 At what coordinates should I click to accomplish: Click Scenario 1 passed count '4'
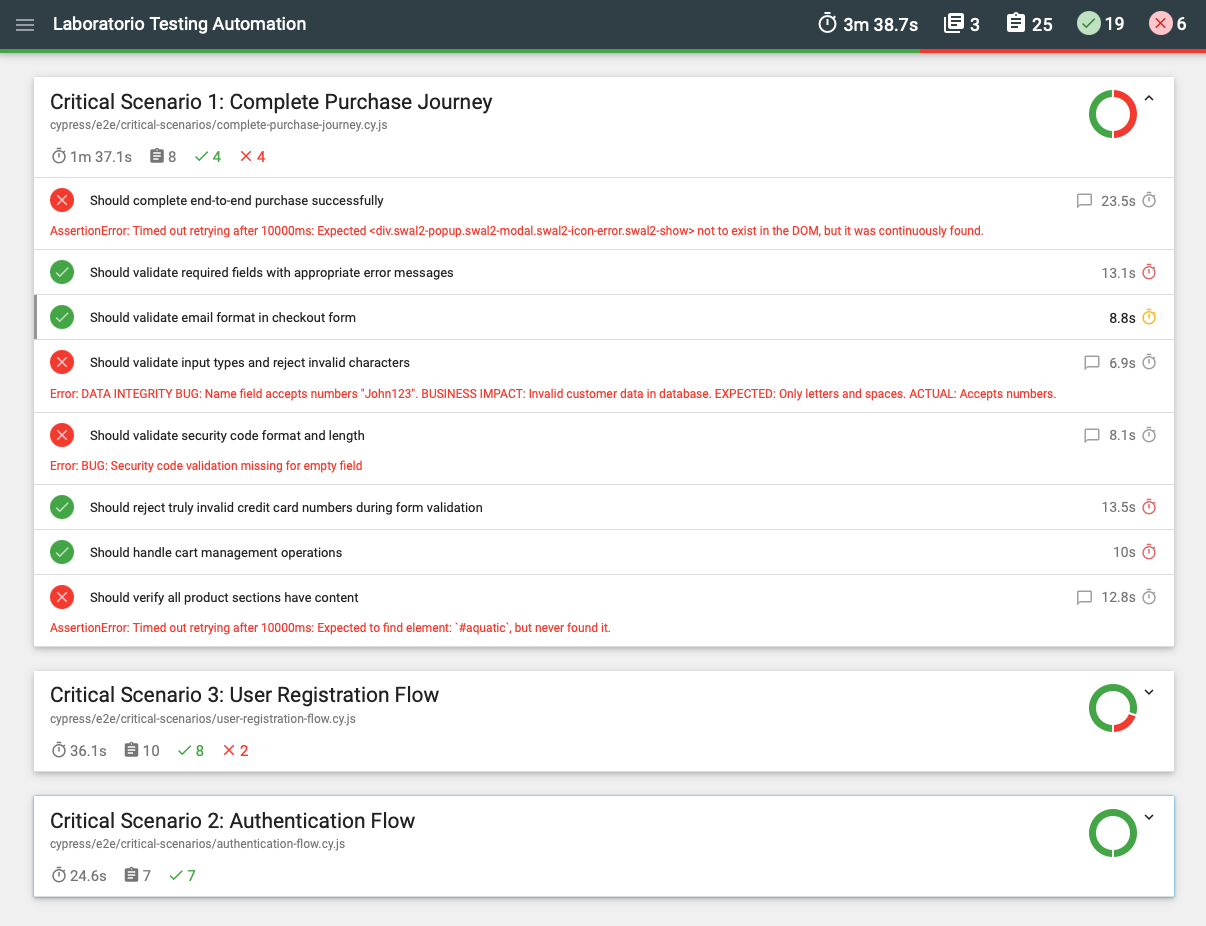point(208,157)
